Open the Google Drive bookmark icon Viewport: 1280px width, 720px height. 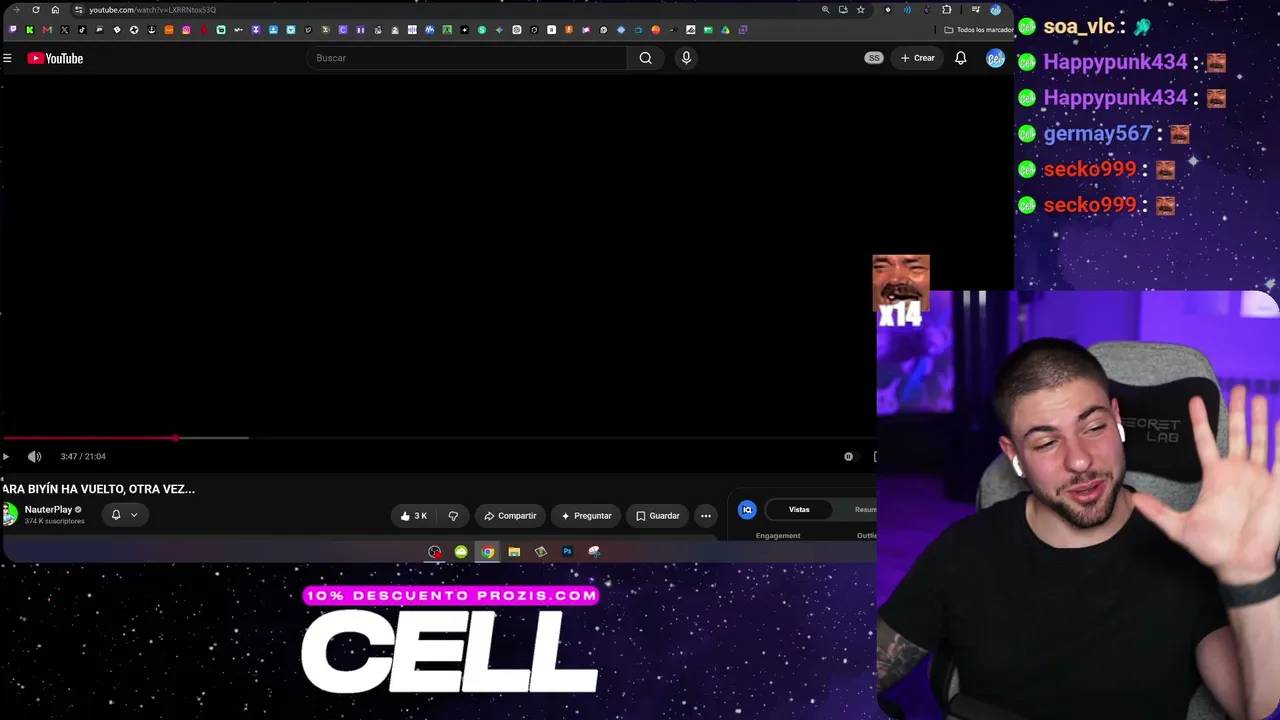tap(725, 30)
